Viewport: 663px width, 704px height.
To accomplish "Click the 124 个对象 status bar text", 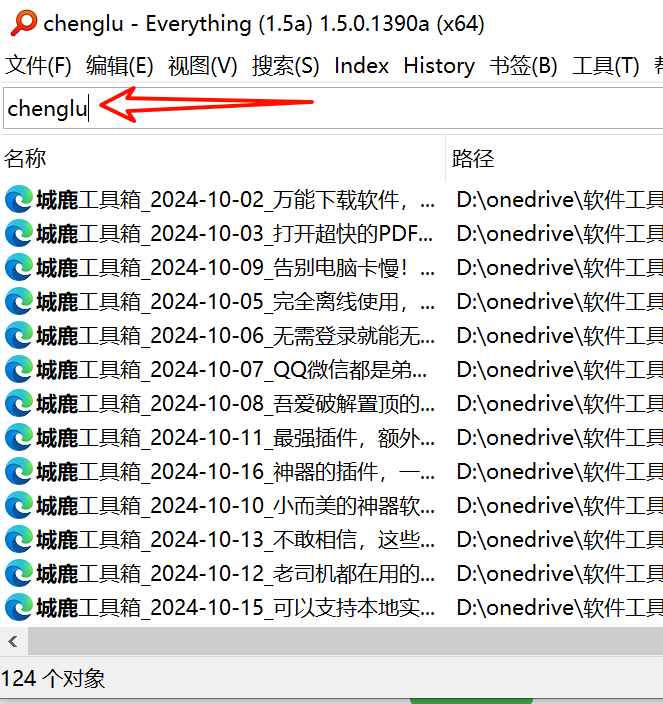I will point(53,678).
